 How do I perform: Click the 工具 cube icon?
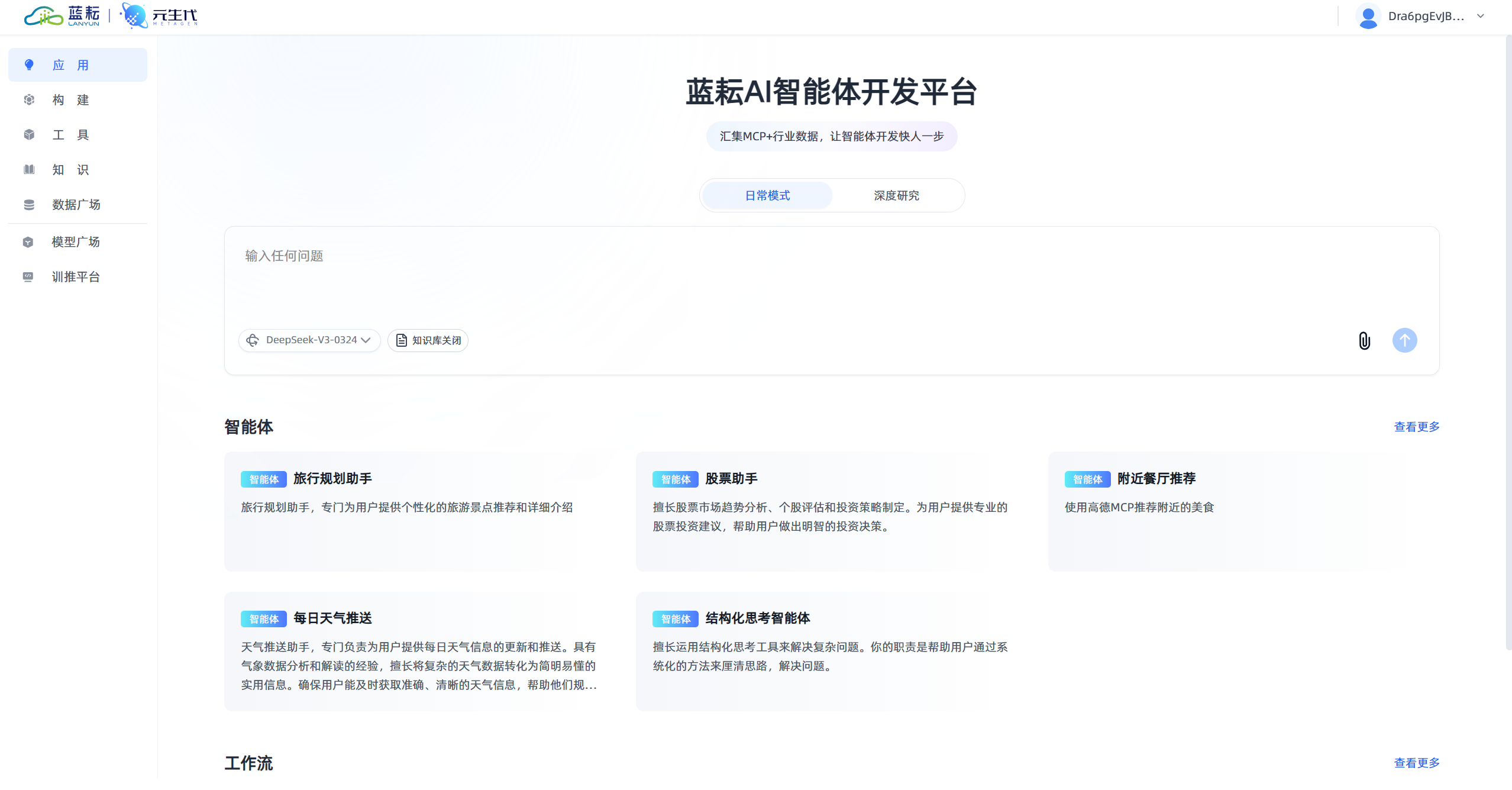pyautogui.click(x=29, y=135)
